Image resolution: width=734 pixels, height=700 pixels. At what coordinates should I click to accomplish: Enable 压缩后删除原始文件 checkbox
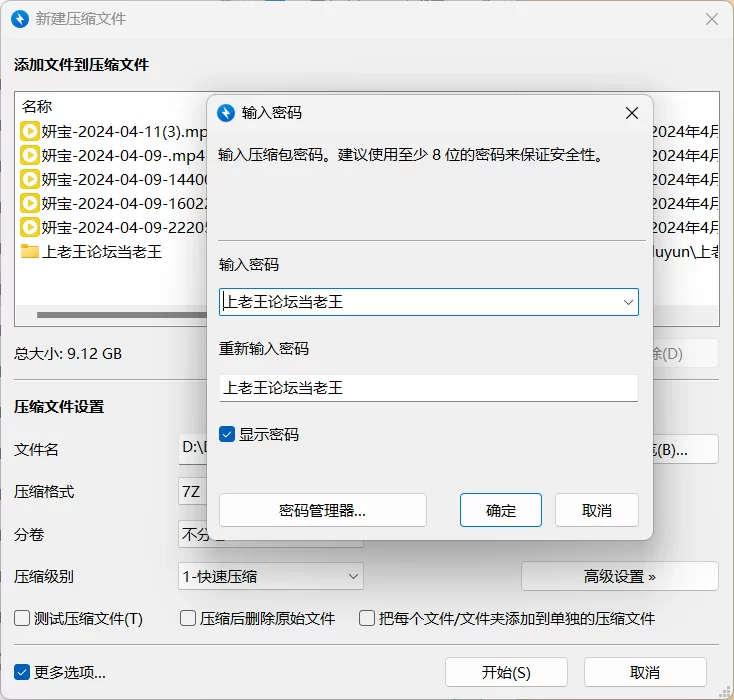click(188, 618)
